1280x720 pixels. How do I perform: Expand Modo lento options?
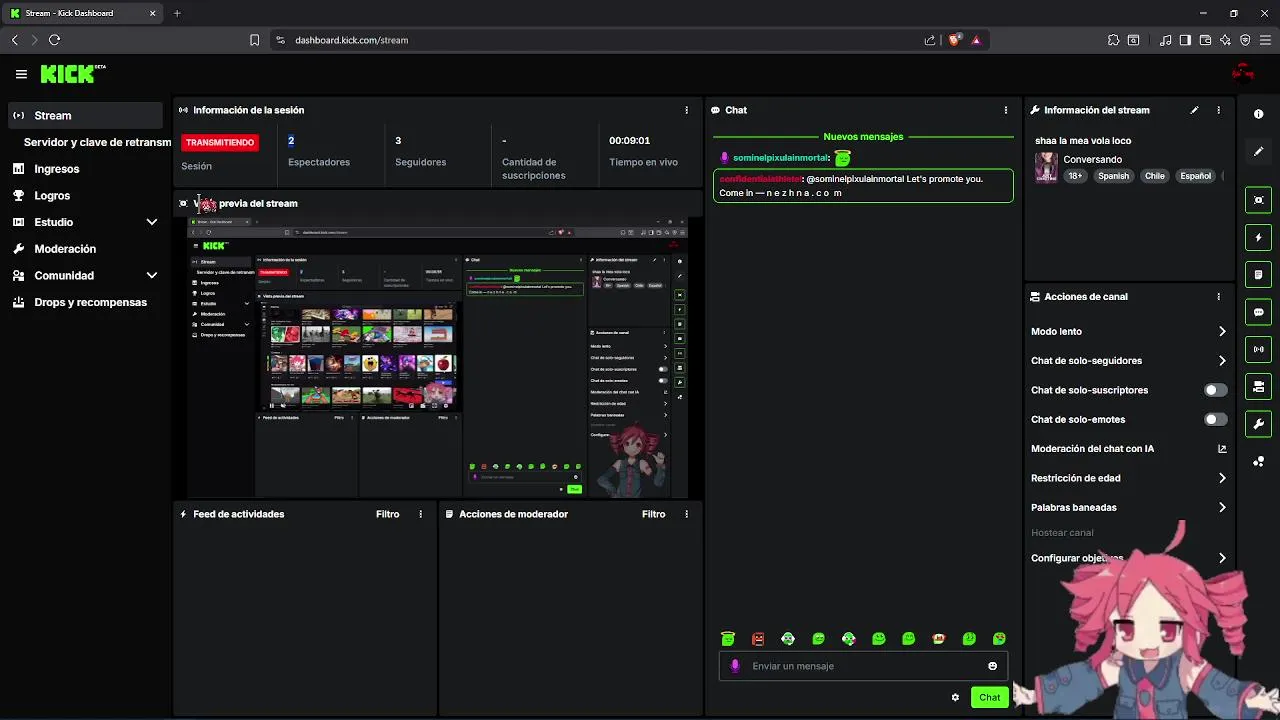[1222, 332]
